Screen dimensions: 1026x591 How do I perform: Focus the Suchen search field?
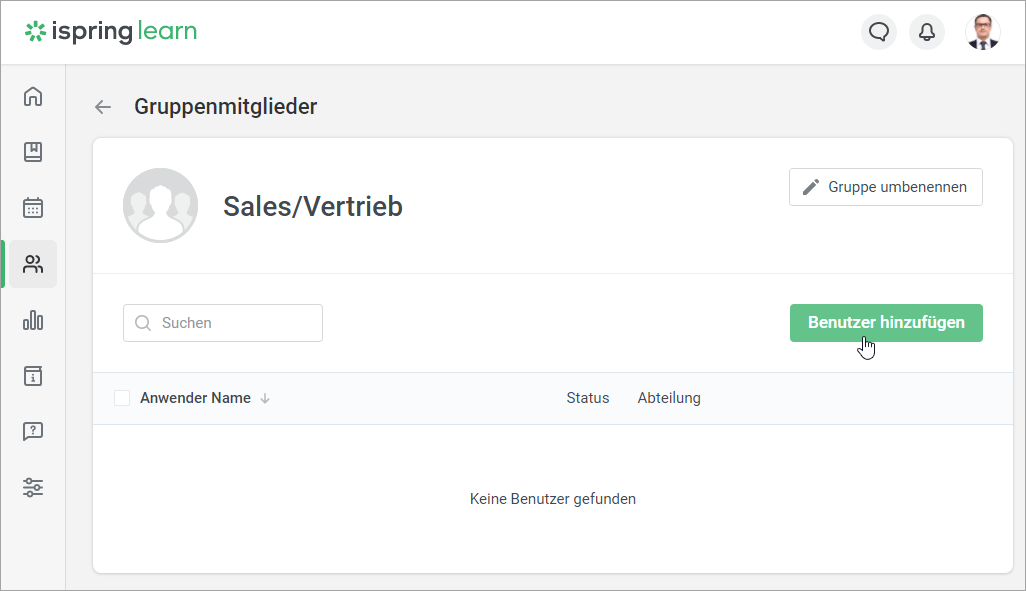click(x=222, y=323)
